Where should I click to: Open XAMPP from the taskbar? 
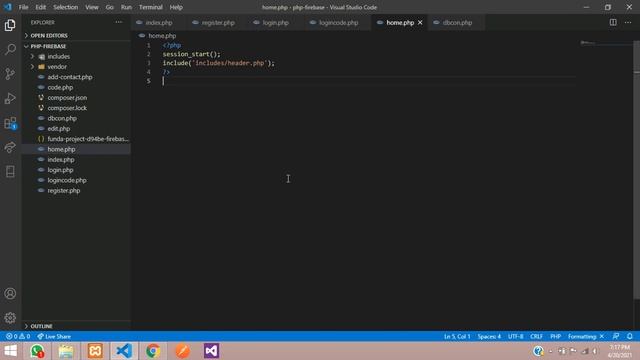coord(95,351)
